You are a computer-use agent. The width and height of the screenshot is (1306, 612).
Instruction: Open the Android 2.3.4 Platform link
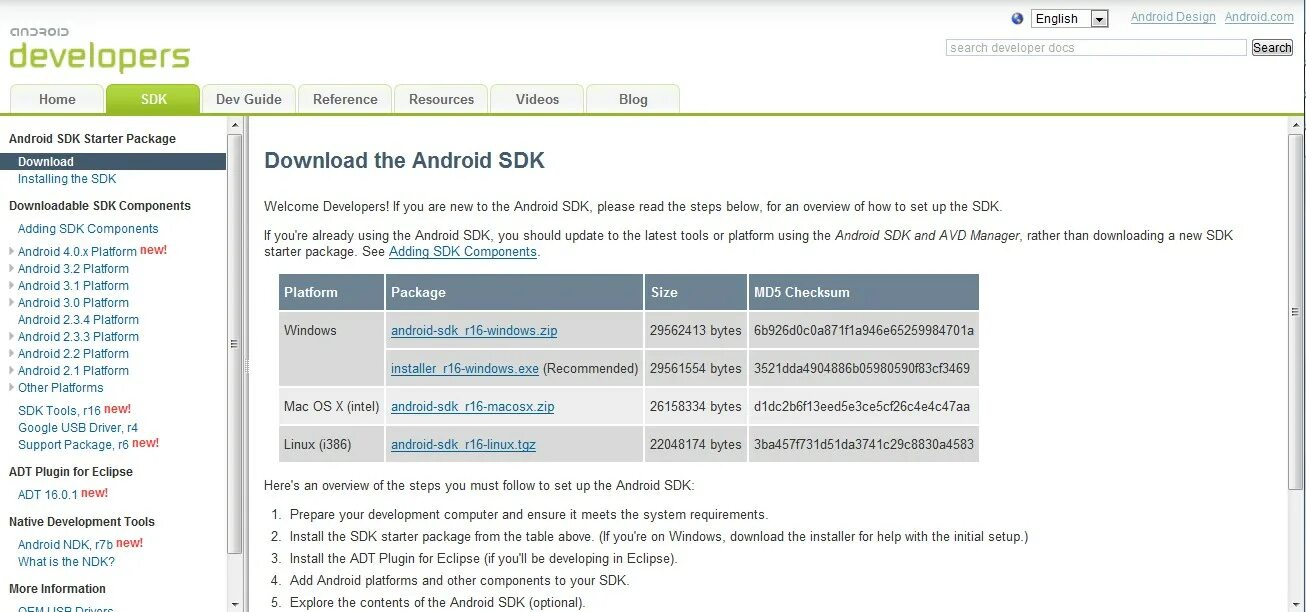[78, 320]
